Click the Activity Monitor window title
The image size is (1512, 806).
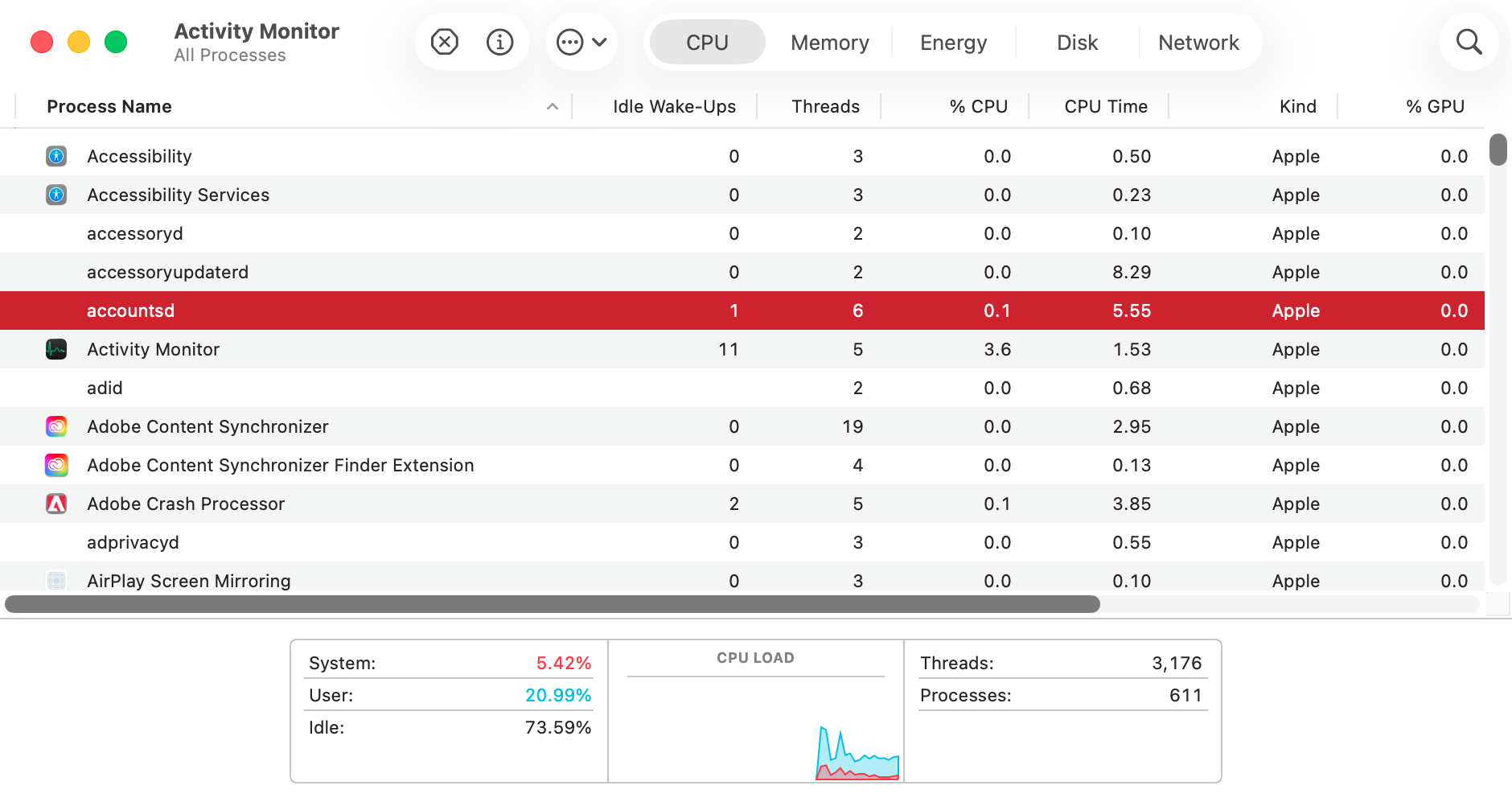pos(257,31)
